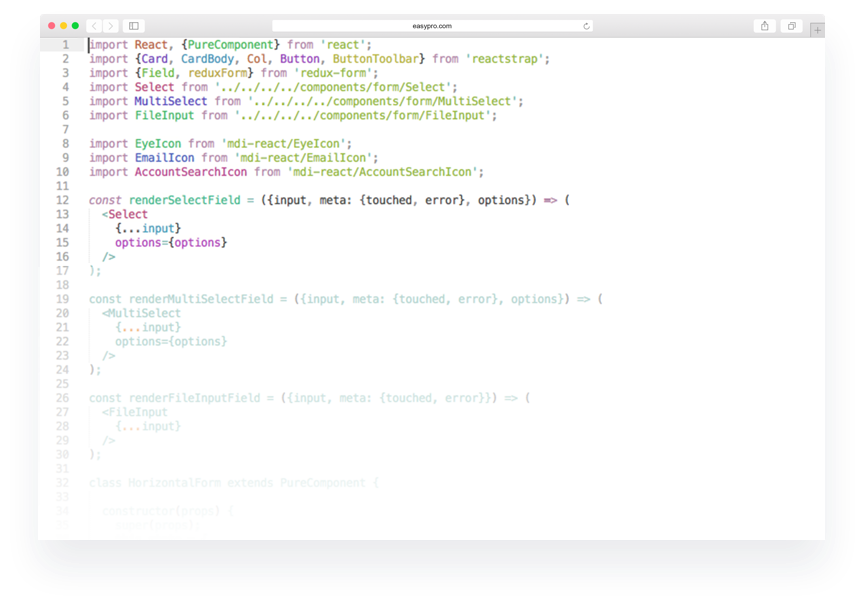Open the Share menu icon
The image size is (865, 606).
click(765, 25)
